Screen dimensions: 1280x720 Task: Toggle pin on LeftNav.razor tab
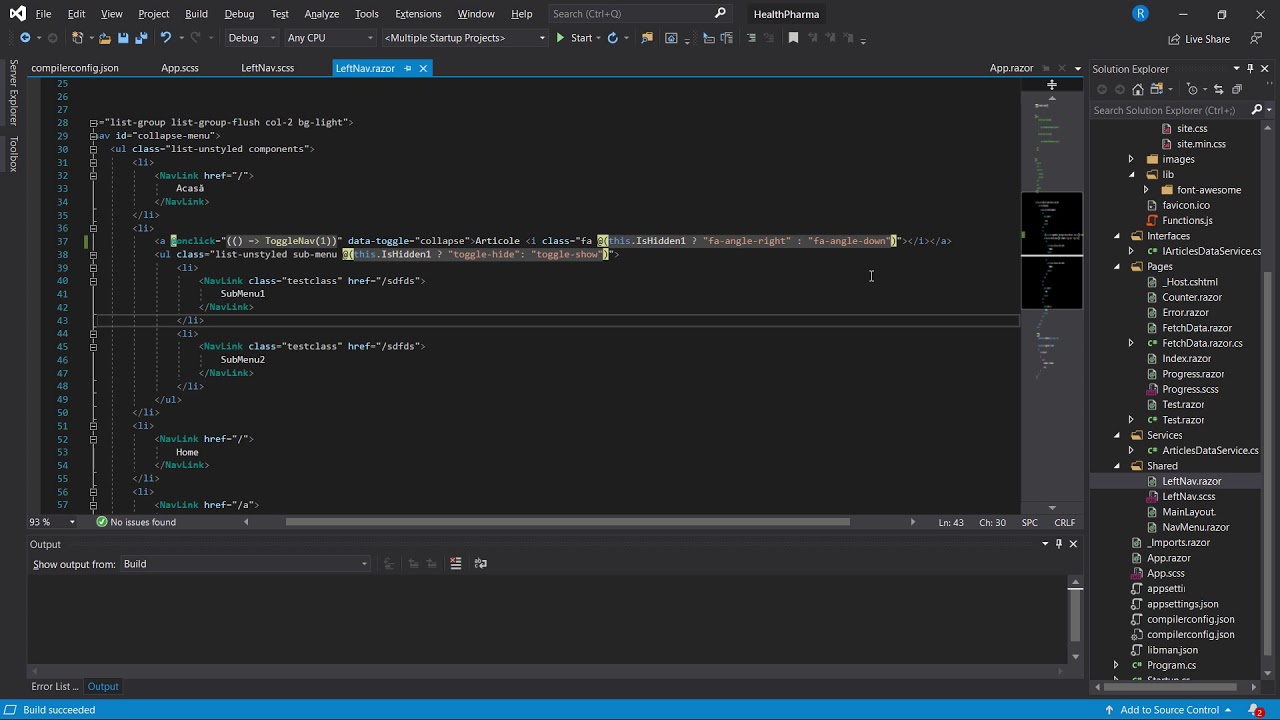(407, 68)
